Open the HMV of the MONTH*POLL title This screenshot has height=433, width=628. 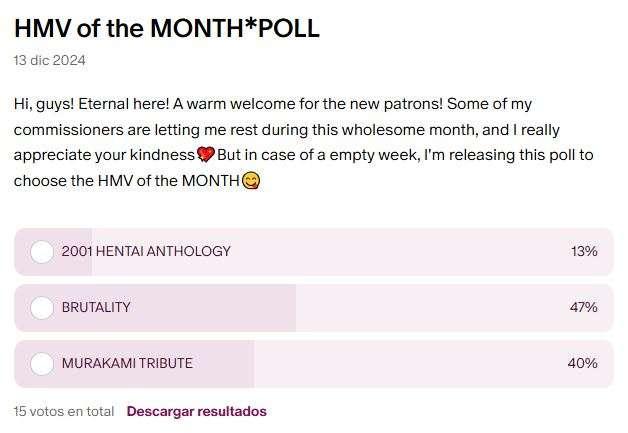(167, 28)
